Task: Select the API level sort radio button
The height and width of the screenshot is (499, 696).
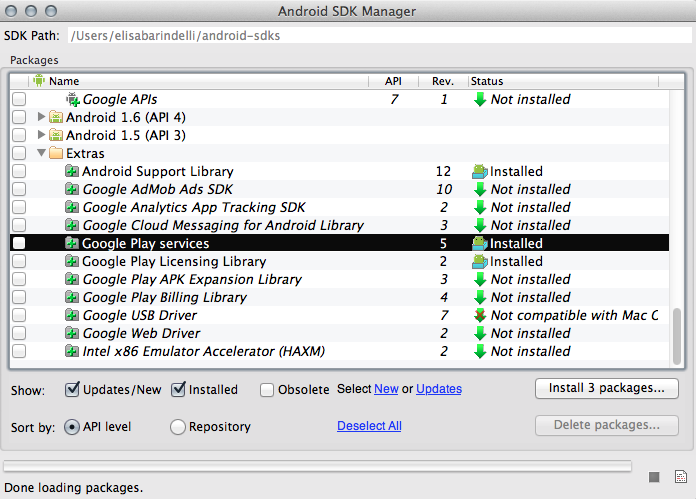Action: (x=72, y=427)
